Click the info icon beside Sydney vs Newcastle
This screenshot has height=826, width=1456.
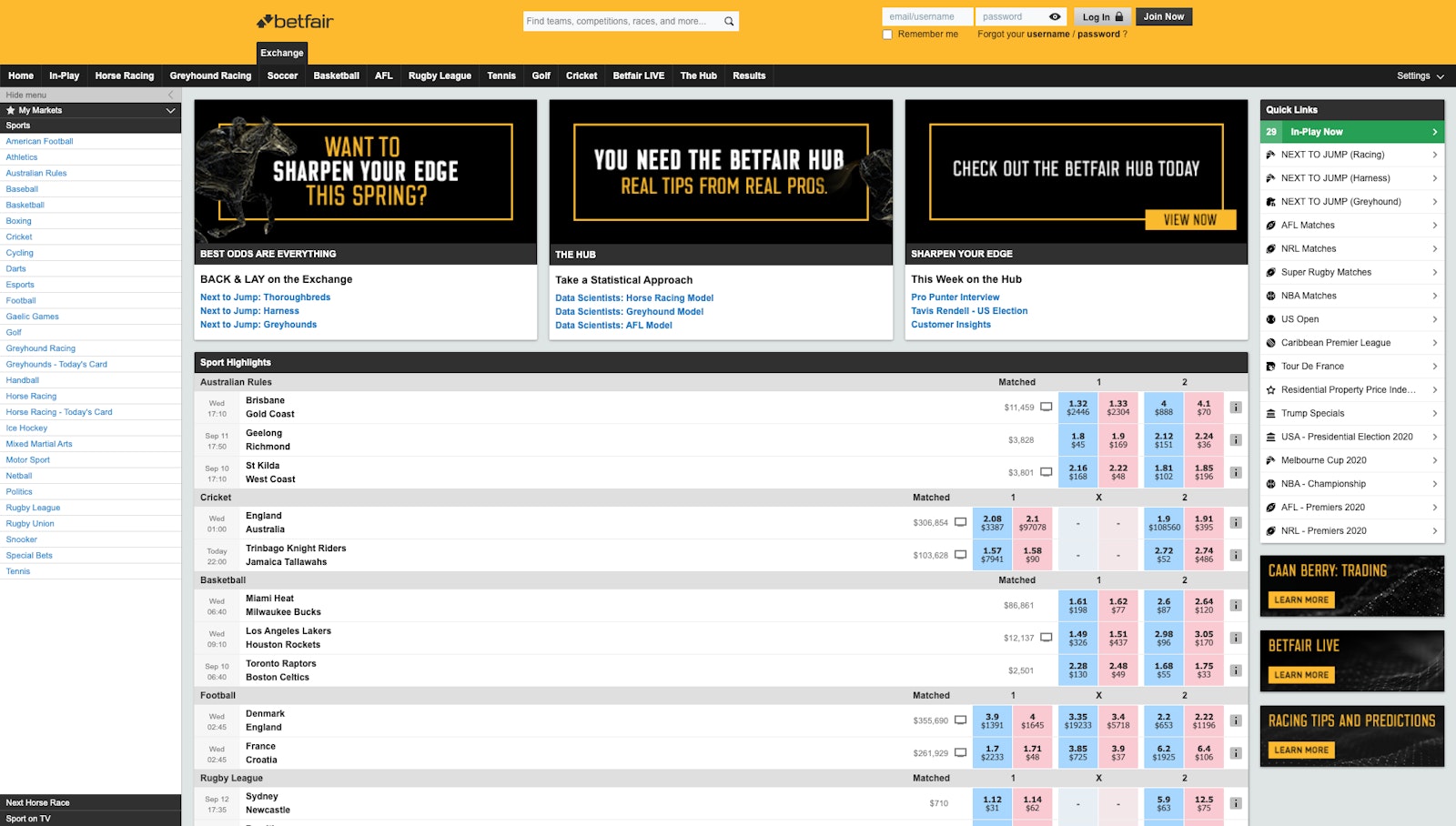click(x=1235, y=803)
